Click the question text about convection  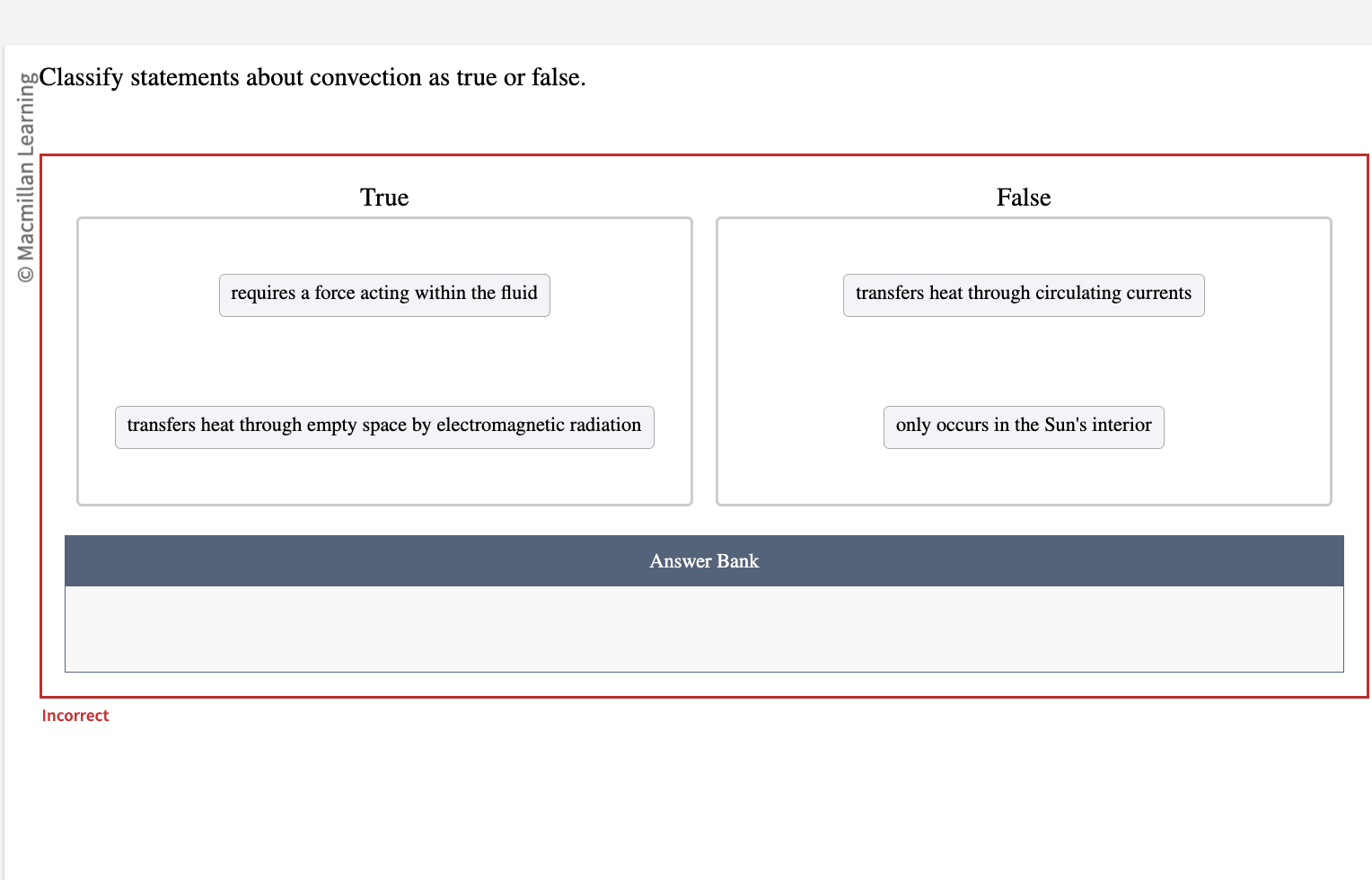click(312, 77)
